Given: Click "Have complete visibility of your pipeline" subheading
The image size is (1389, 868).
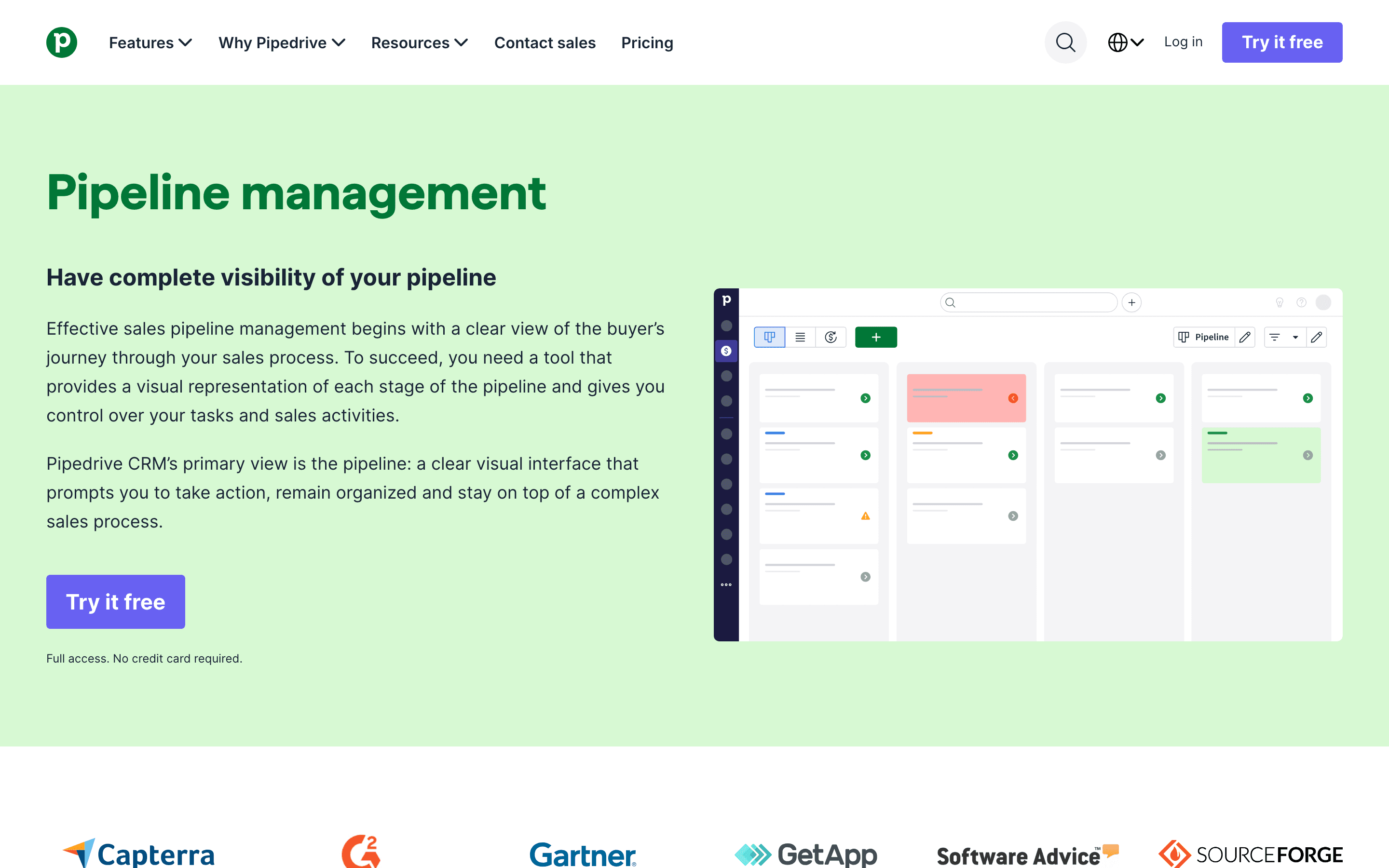Looking at the screenshot, I should [271, 277].
